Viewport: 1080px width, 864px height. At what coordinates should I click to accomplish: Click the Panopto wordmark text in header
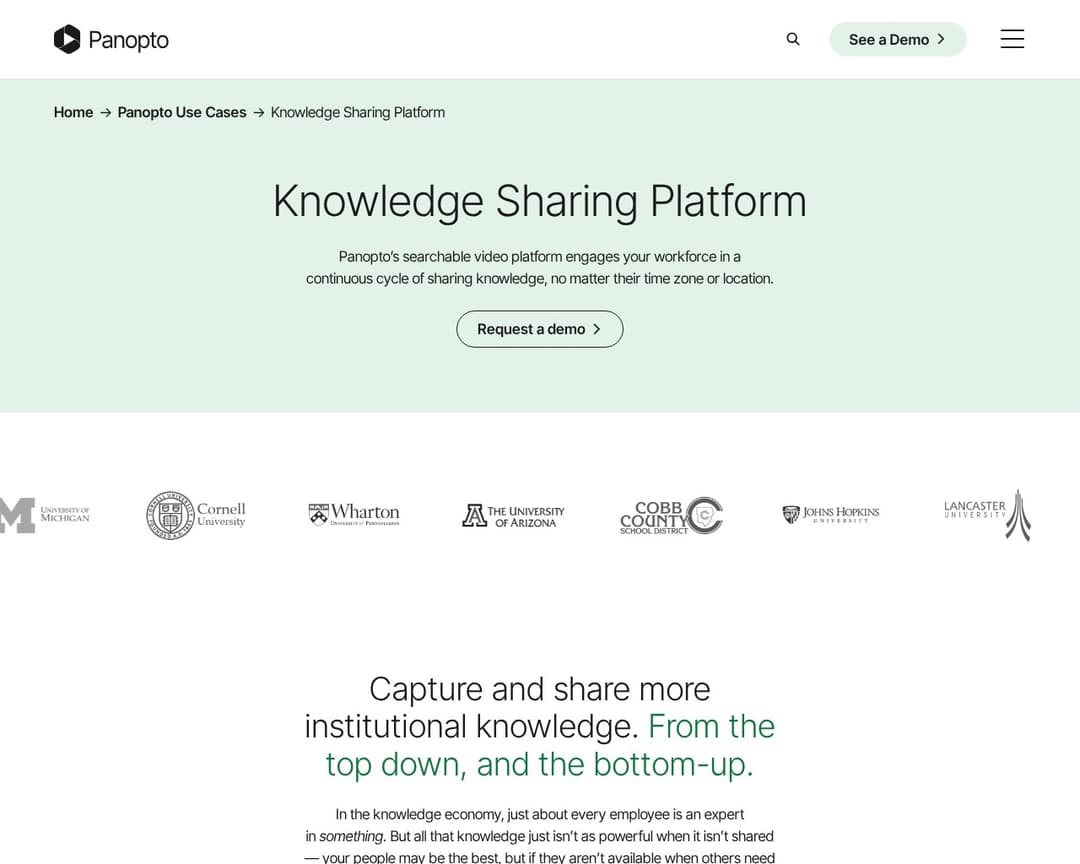[128, 40]
